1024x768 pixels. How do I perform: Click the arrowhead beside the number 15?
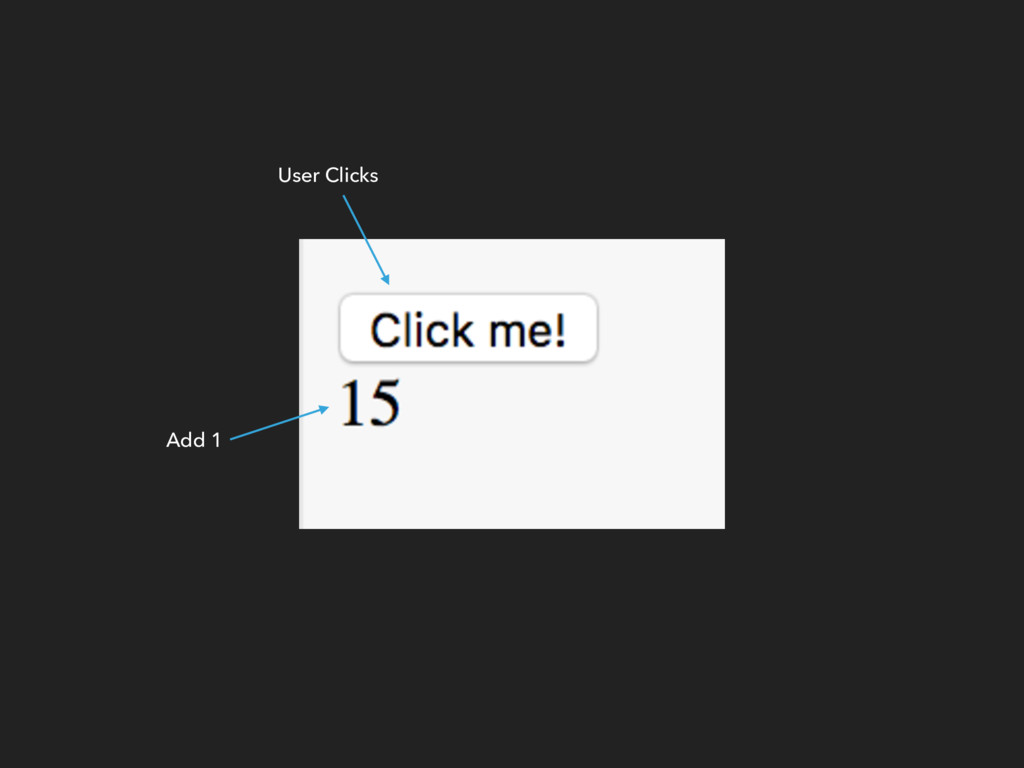click(x=324, y=409)
